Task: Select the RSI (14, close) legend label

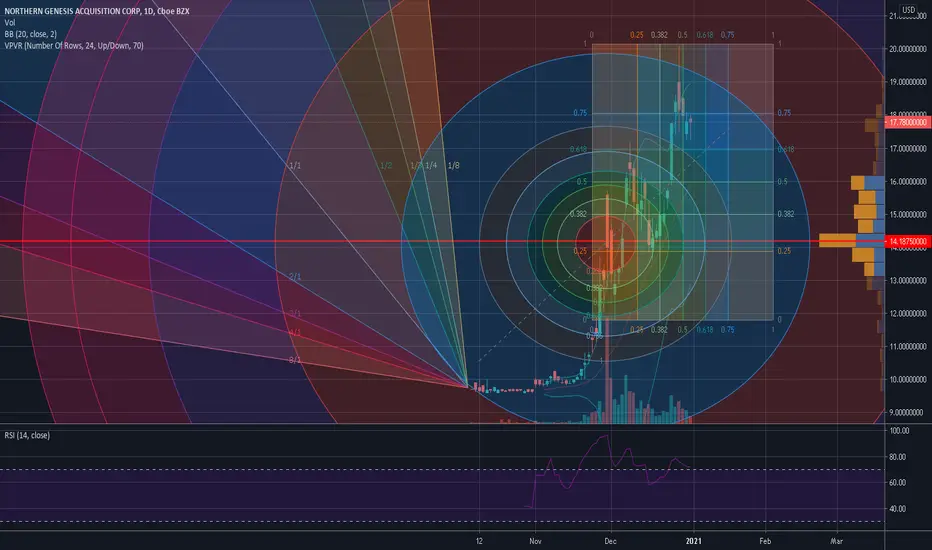Action: click(x=27, y=435)
